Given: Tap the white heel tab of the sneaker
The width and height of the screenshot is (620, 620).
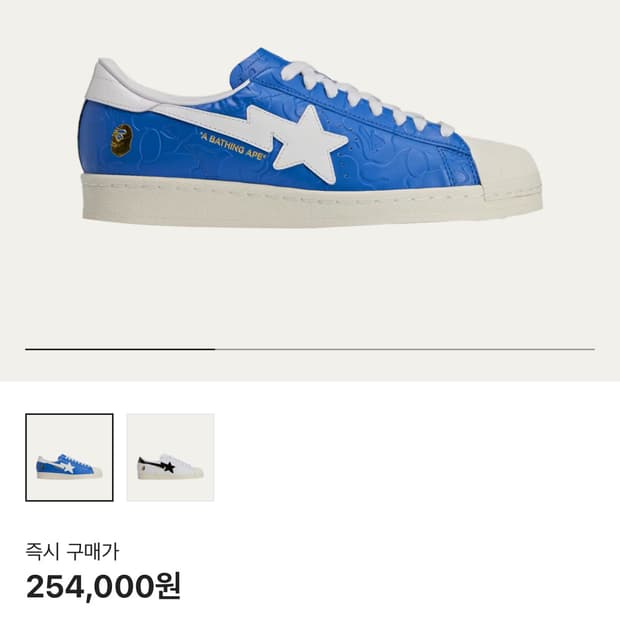Looking at the screenshot, I should (x=119, y=85).
